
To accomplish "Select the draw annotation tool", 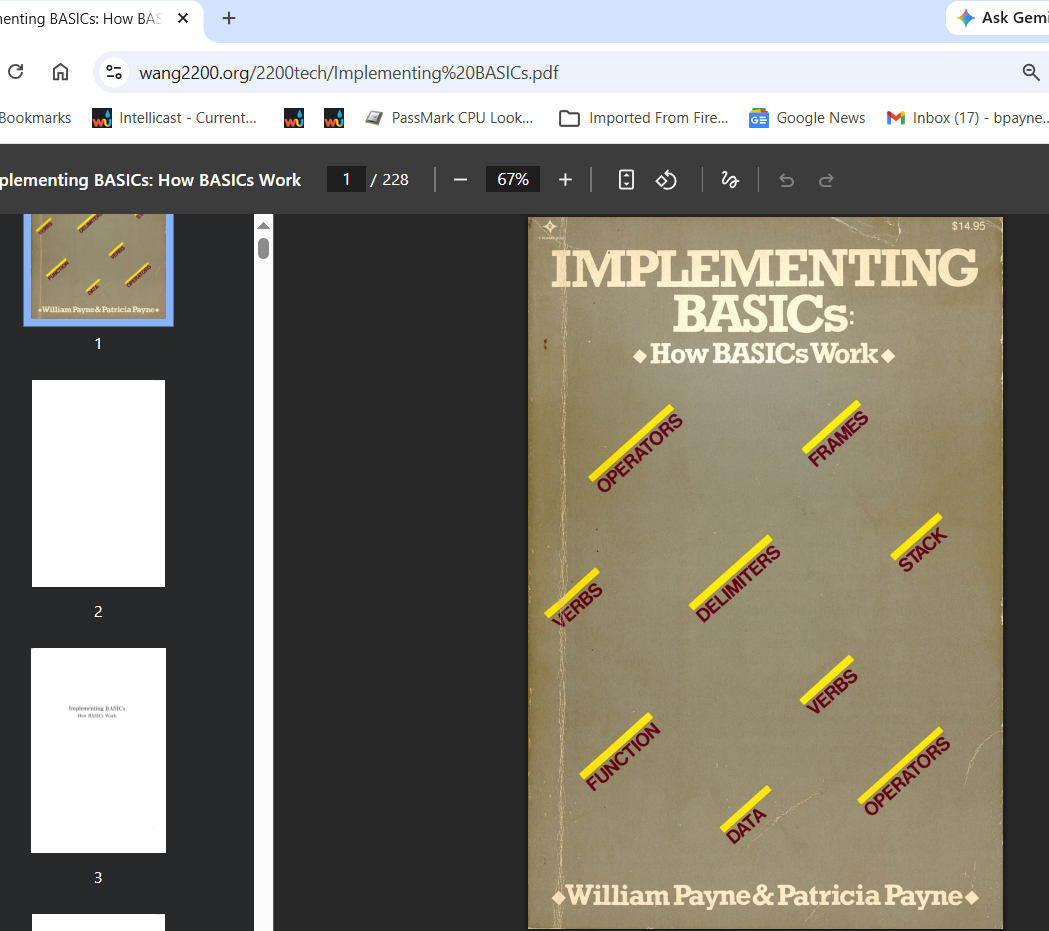I will coord(730,180).
